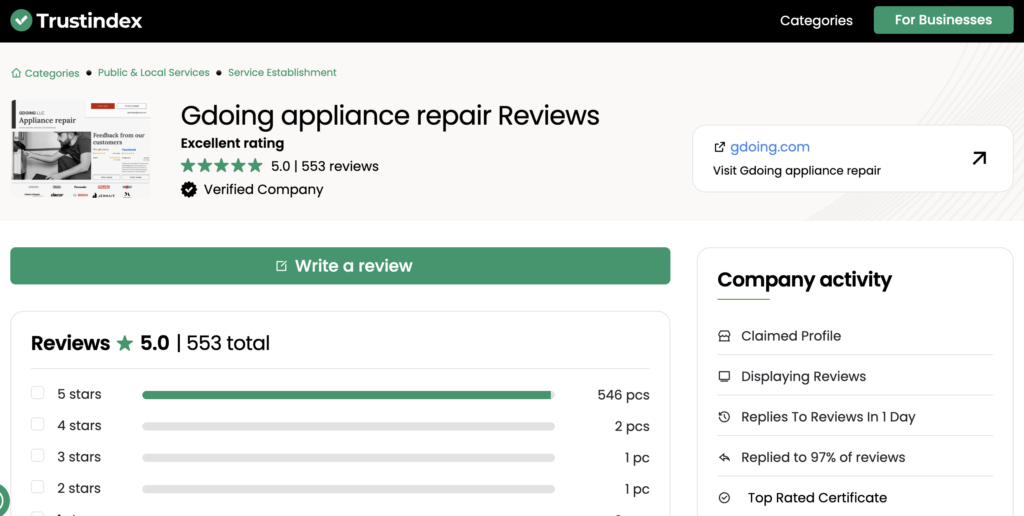Check the 5 stars filter checkbox
Screen dimensions: 1024x516
(38, 393)
